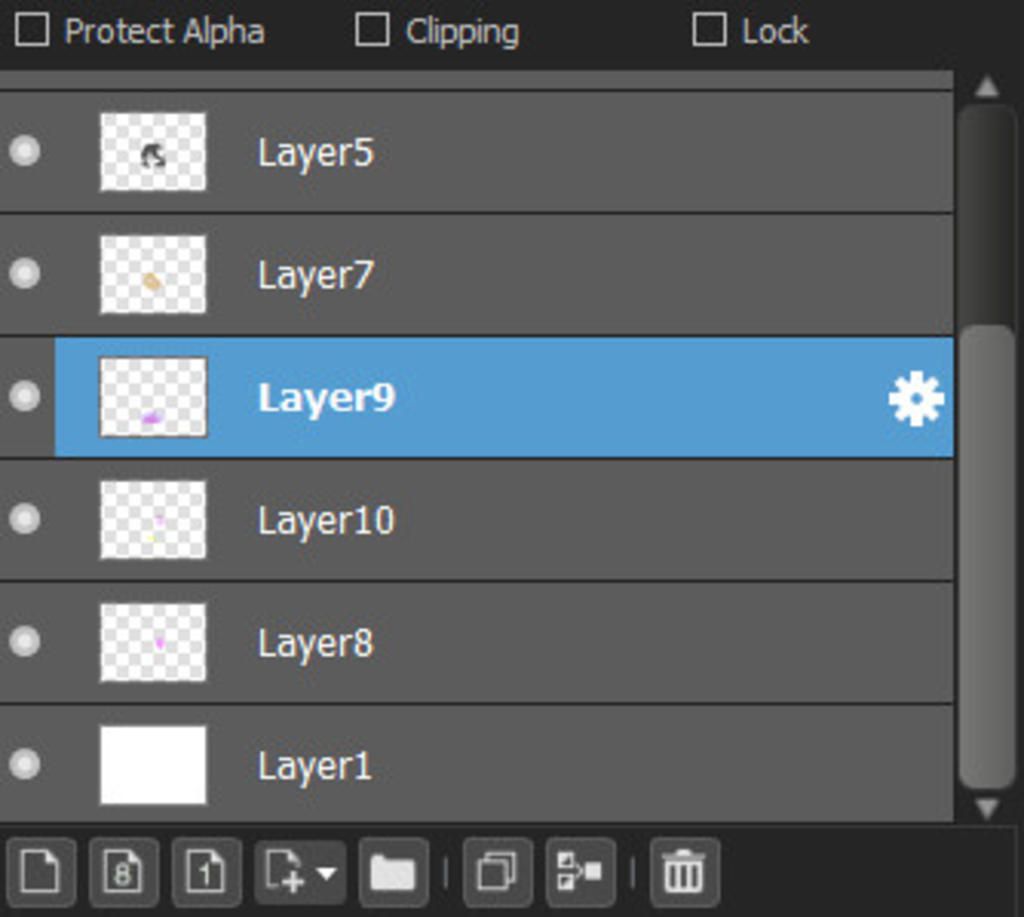Create a new color layer
The image size is (1024, 917).
(x=41, y=872)
